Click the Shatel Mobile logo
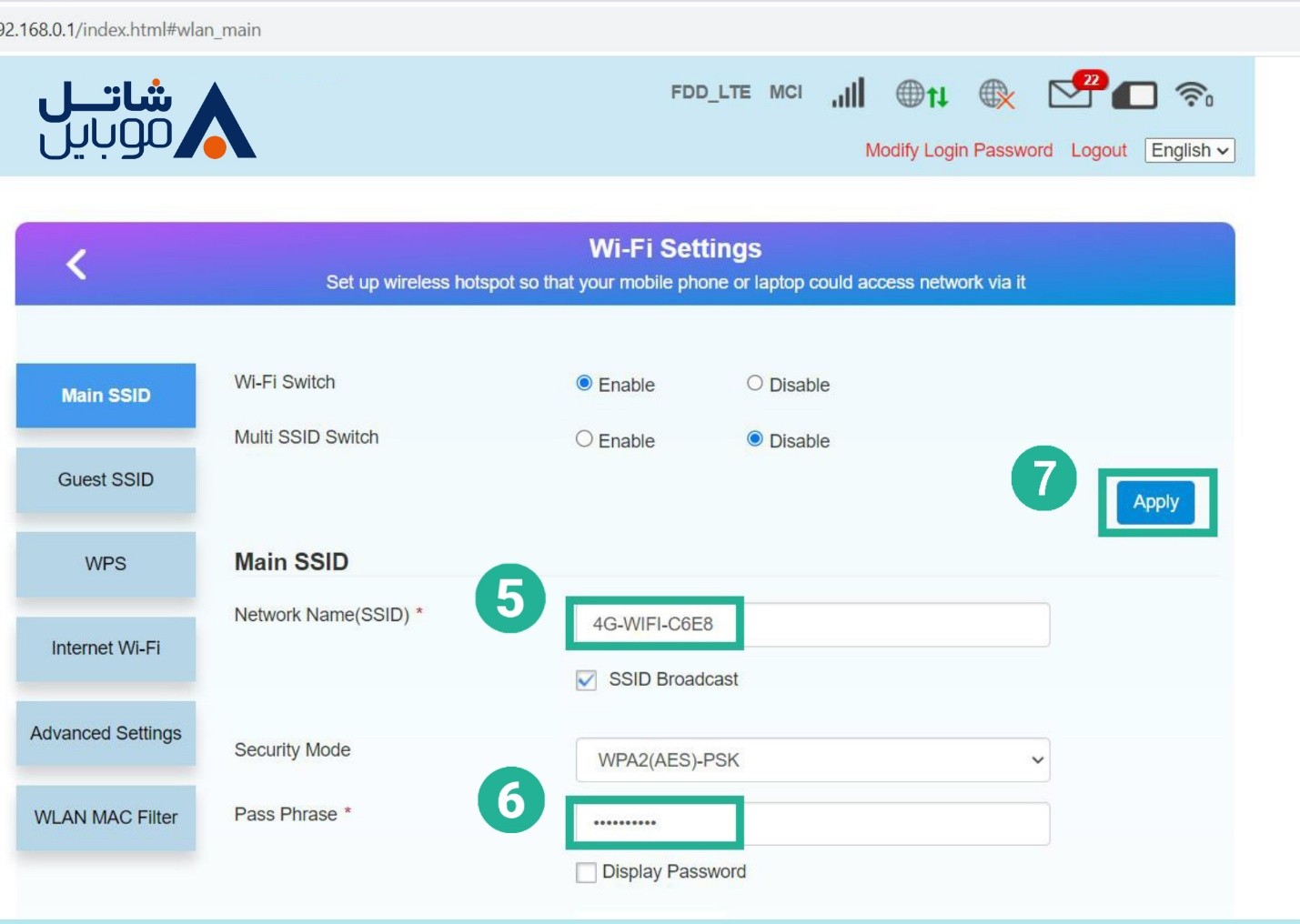 (147, 119)
